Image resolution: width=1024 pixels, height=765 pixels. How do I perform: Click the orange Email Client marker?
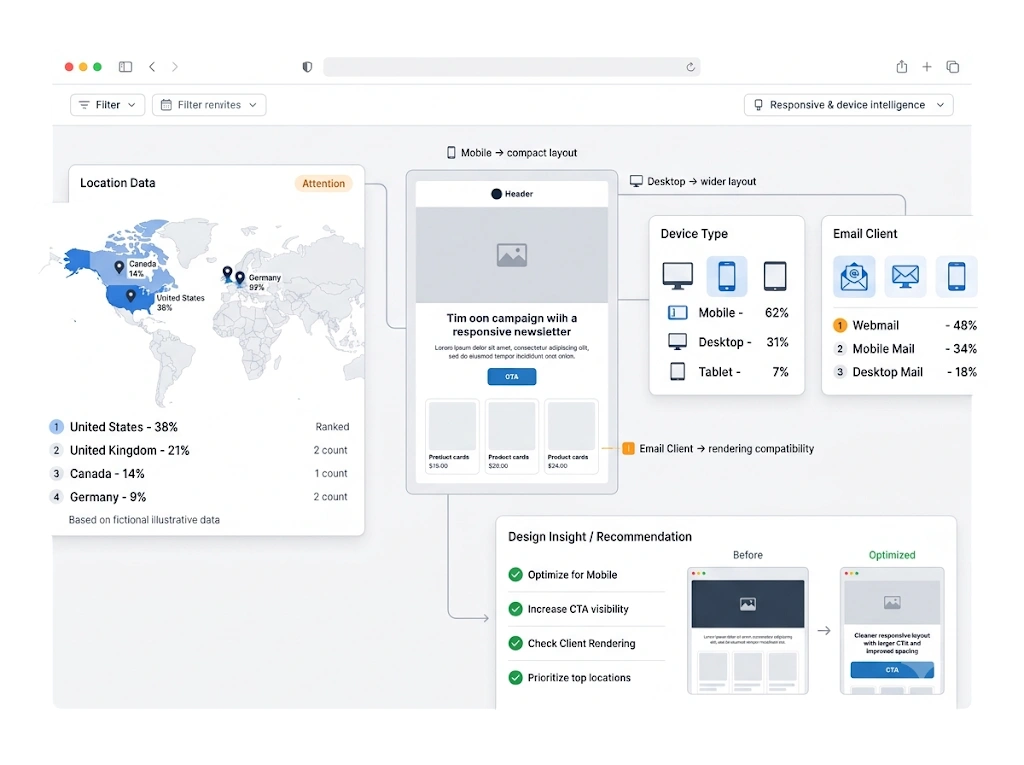click(628, 449)
